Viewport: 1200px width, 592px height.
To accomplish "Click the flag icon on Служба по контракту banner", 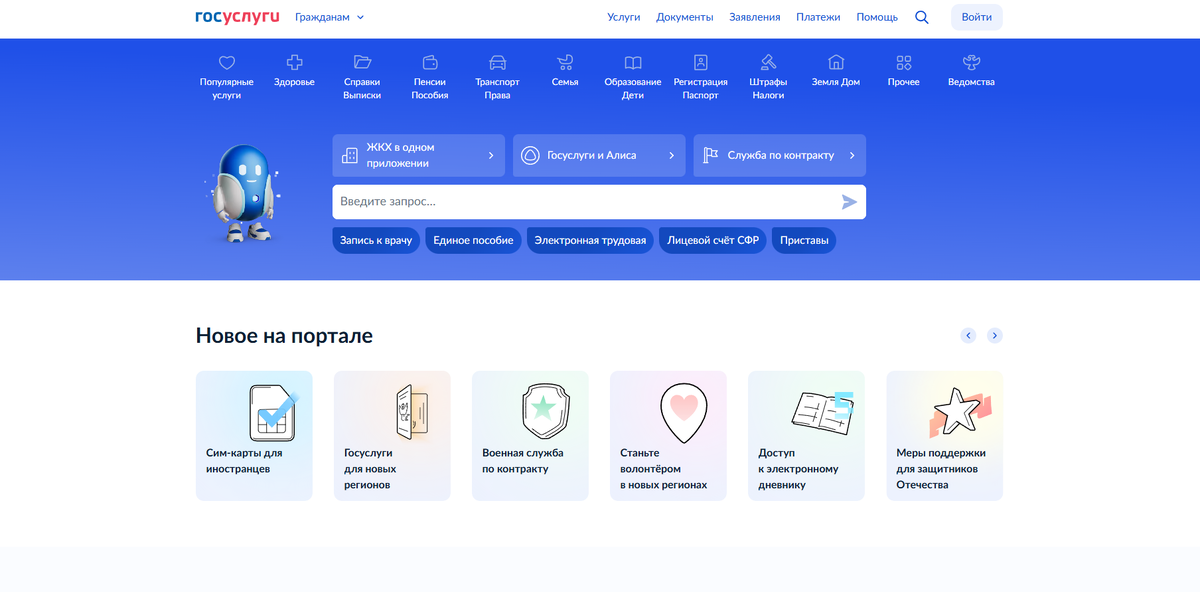I will pyautogui.click(x=711, y=155).
